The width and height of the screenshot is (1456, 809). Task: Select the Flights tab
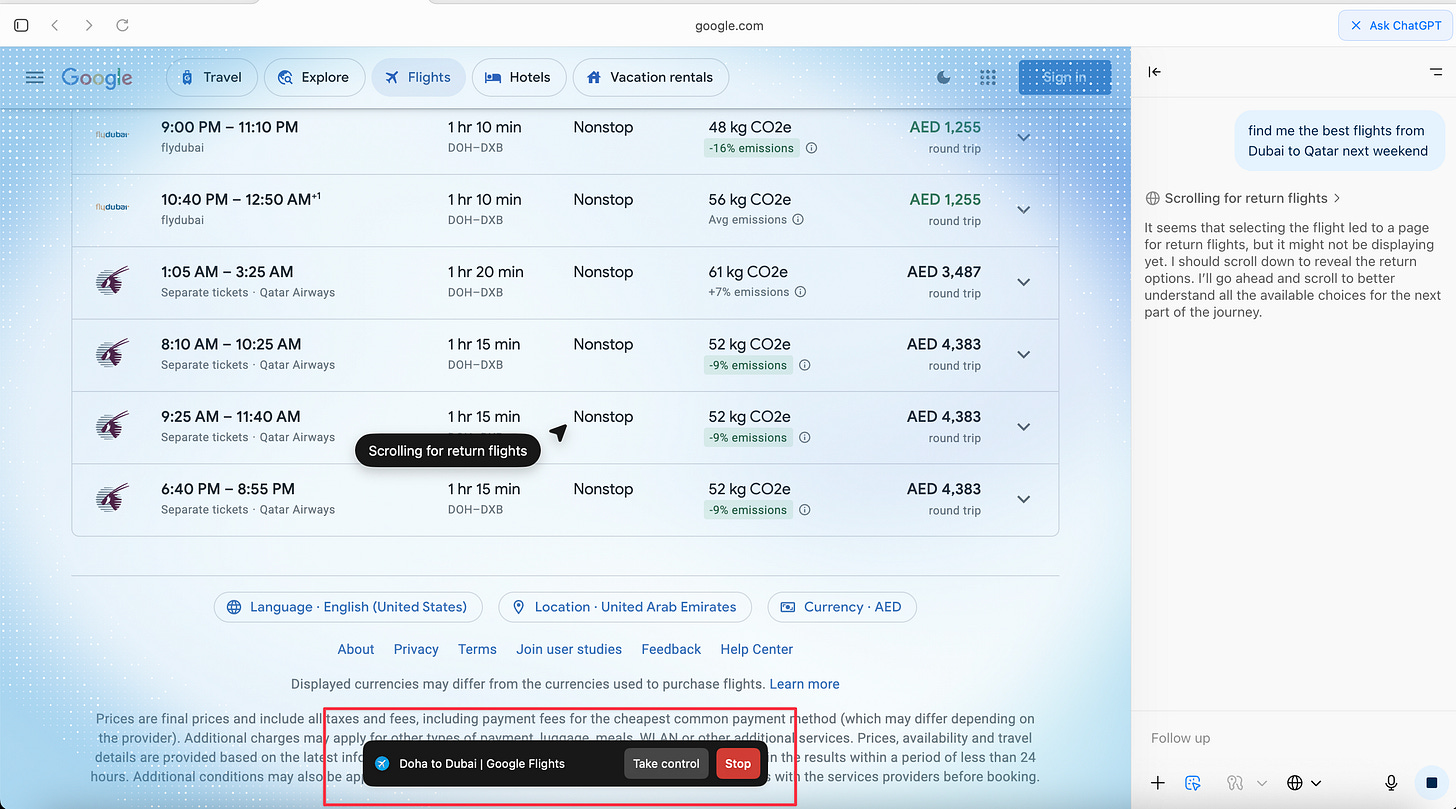(x=418, y=77)
